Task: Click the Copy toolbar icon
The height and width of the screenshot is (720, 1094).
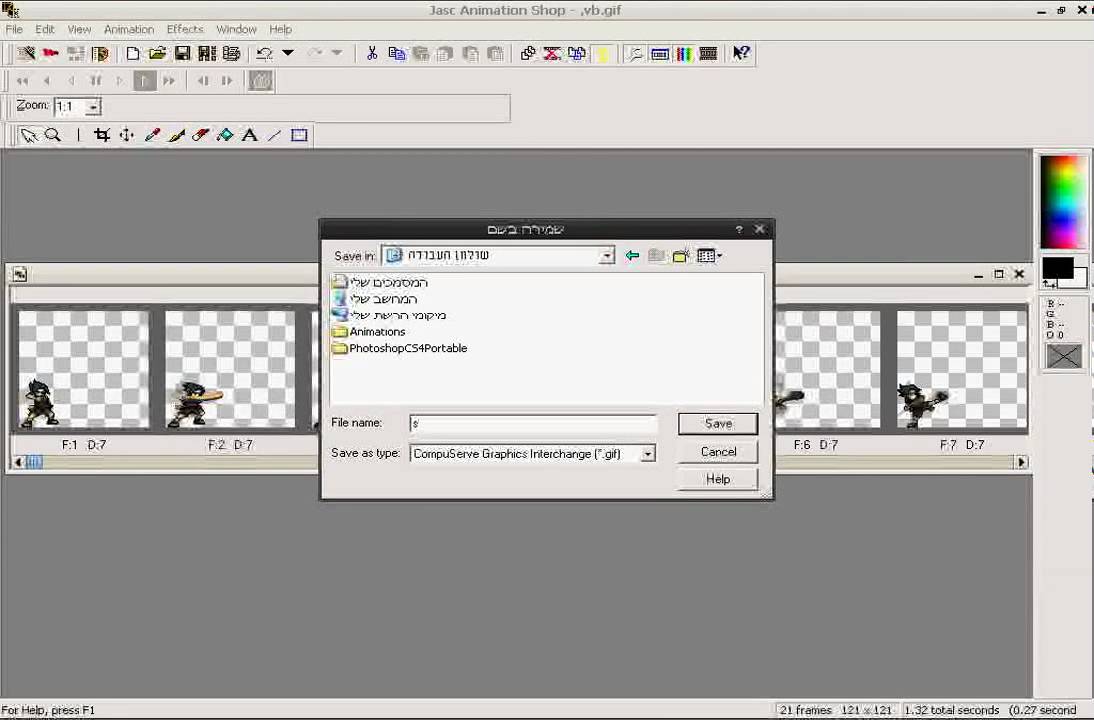Action: 396,54
